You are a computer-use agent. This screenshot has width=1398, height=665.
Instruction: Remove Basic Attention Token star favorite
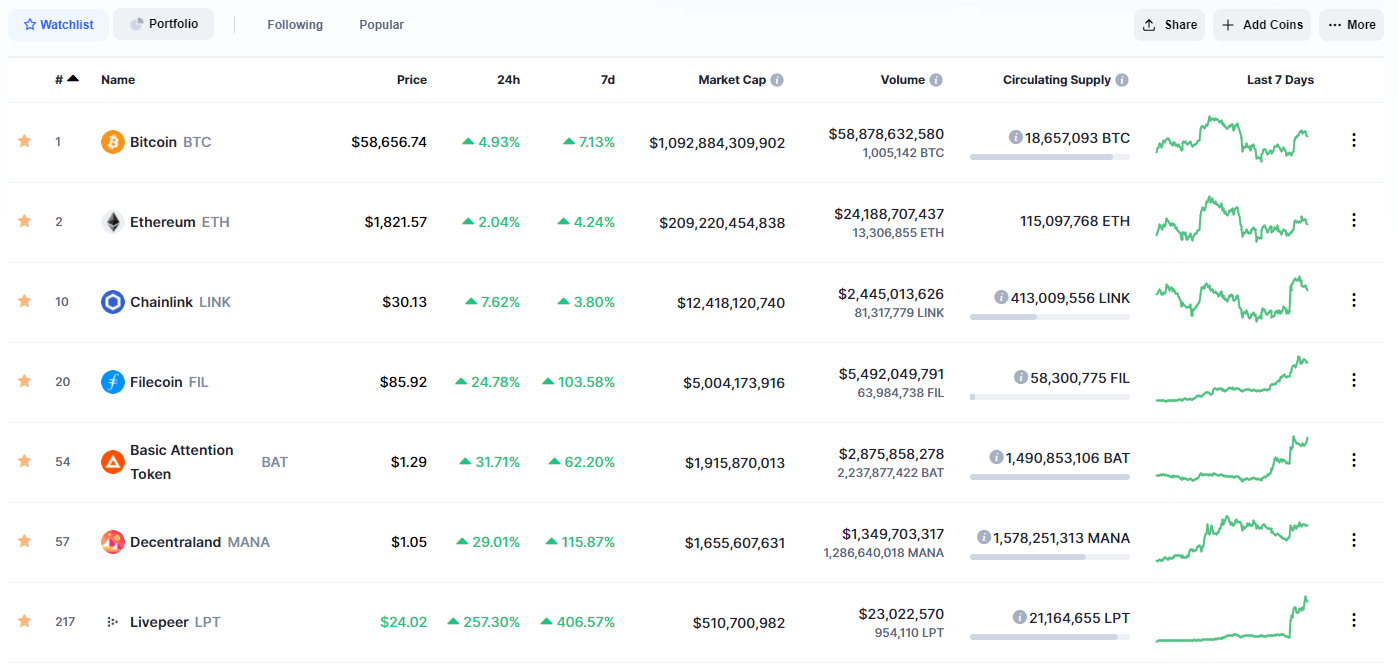[x=25, y=461]
